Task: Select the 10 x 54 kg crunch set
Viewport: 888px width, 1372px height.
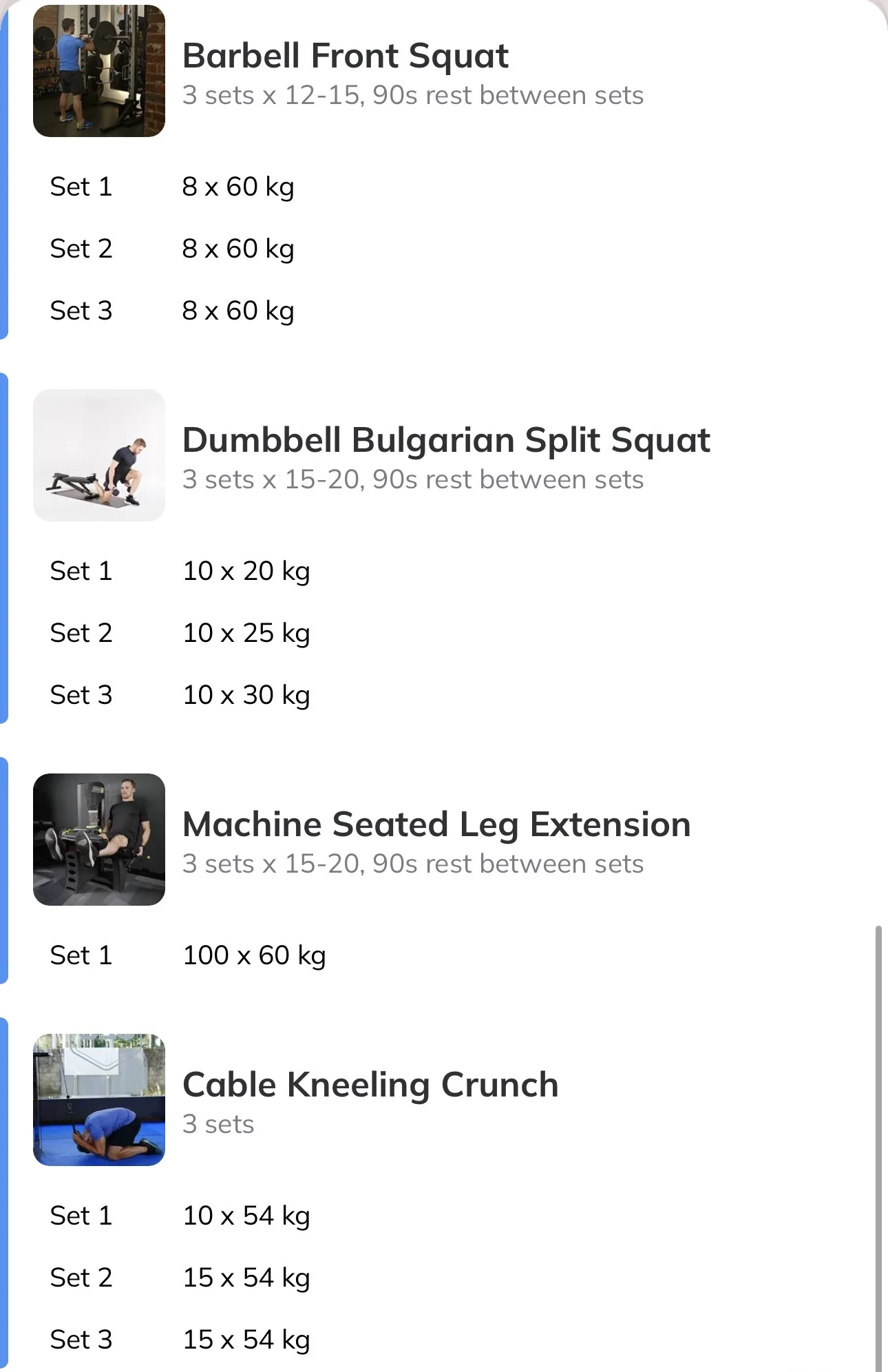Action: click(246, 1216)
